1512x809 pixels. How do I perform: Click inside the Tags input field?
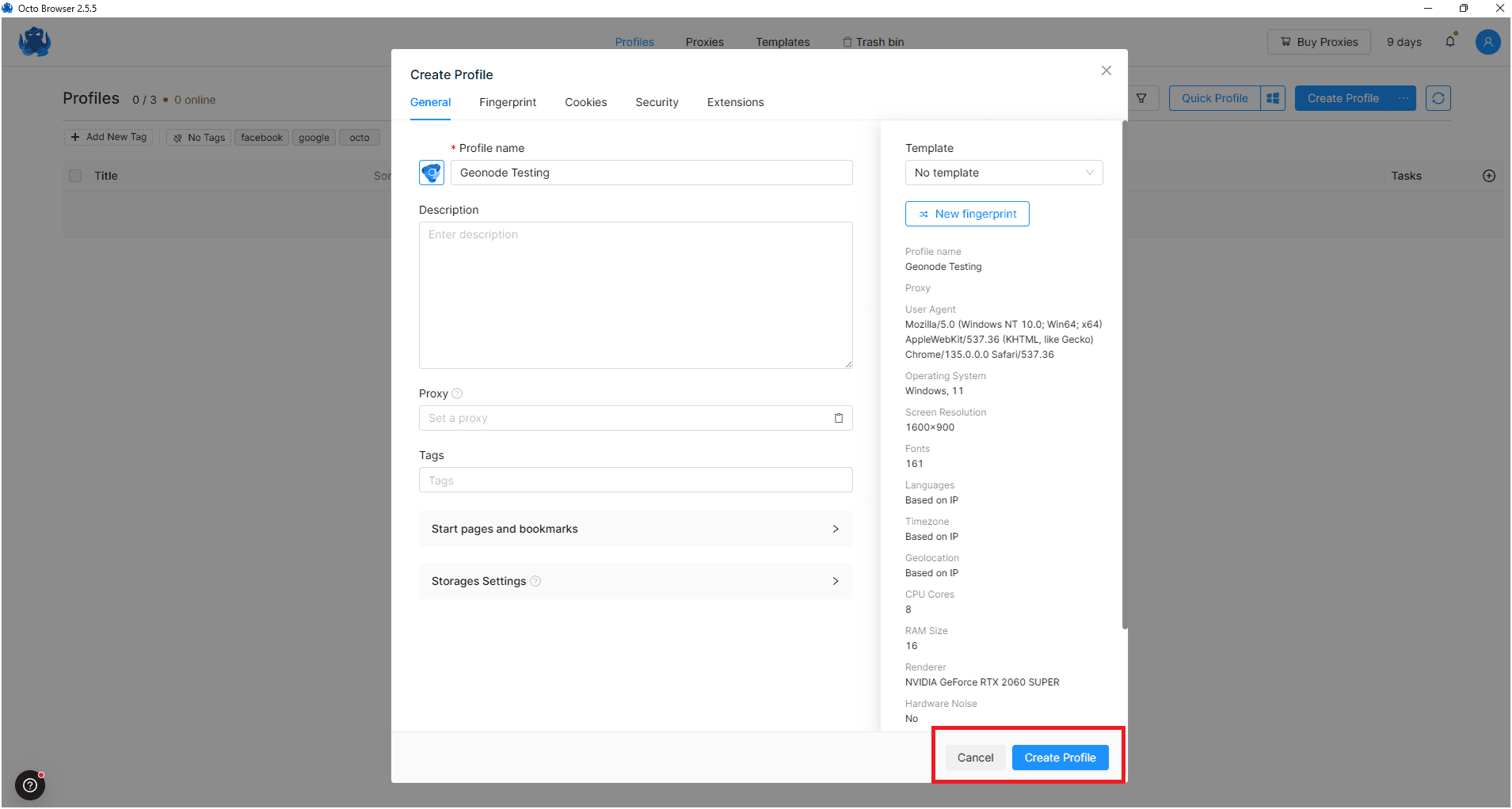tap(635, 480)
